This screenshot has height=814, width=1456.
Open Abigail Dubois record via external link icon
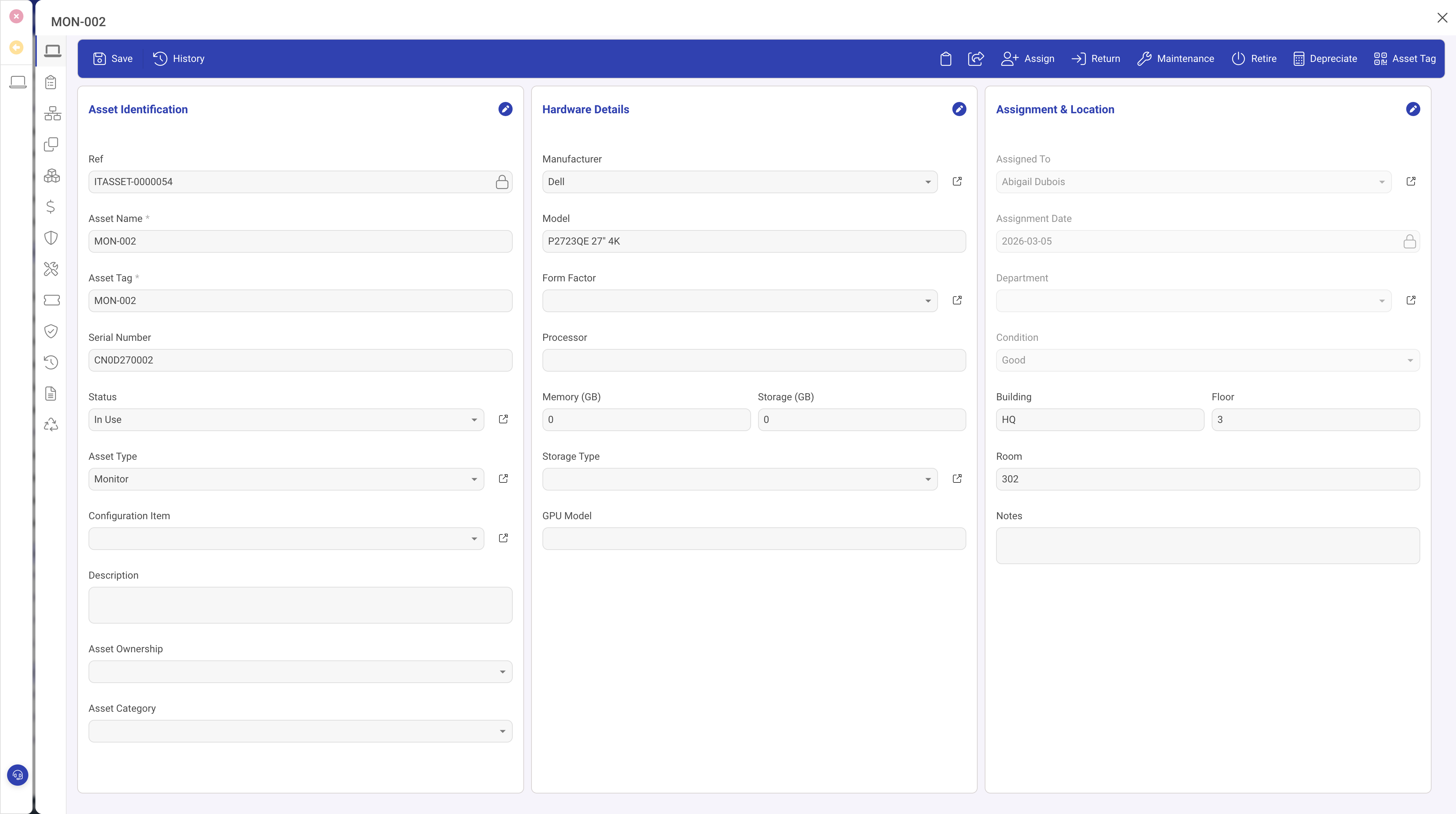1411,181
